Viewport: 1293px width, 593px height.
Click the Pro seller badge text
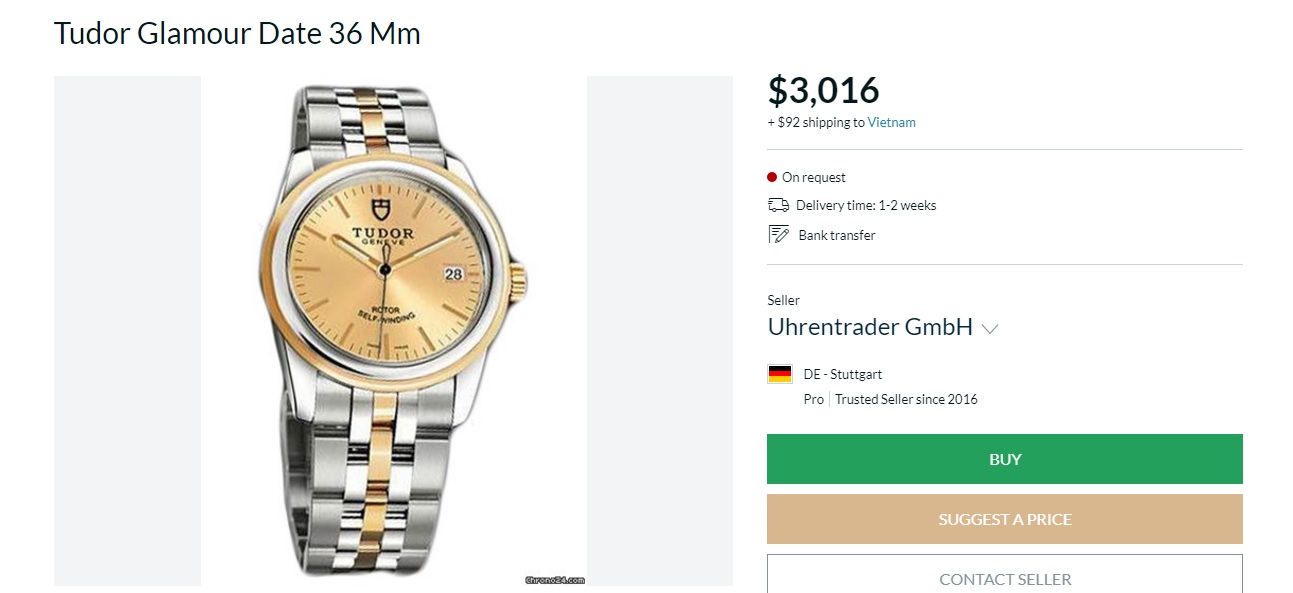click(x=814, y=399)
